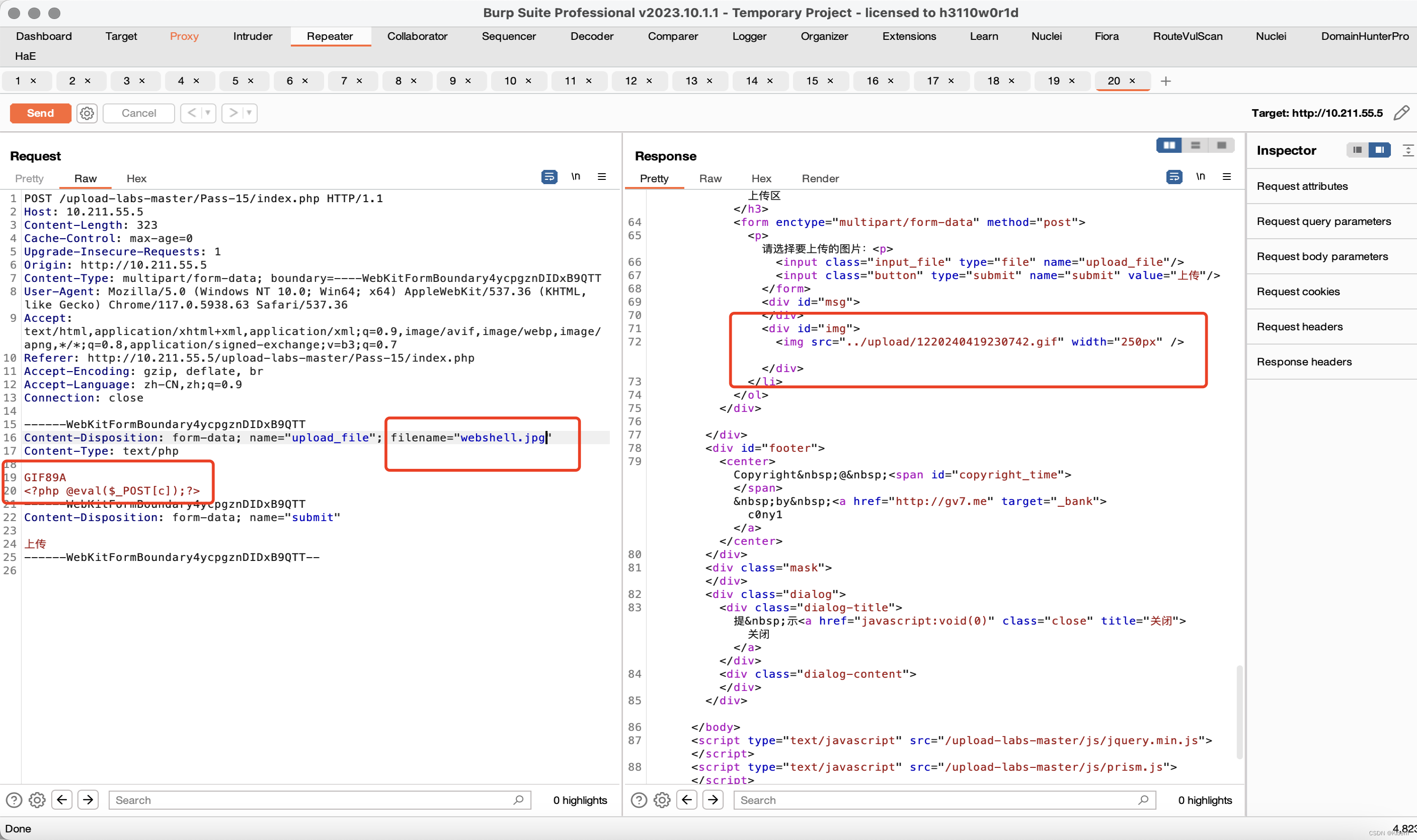Toggle word wrap icon in Request editor
The height and width of the screenshot is (840, 1417).
[x=549, y=177]
